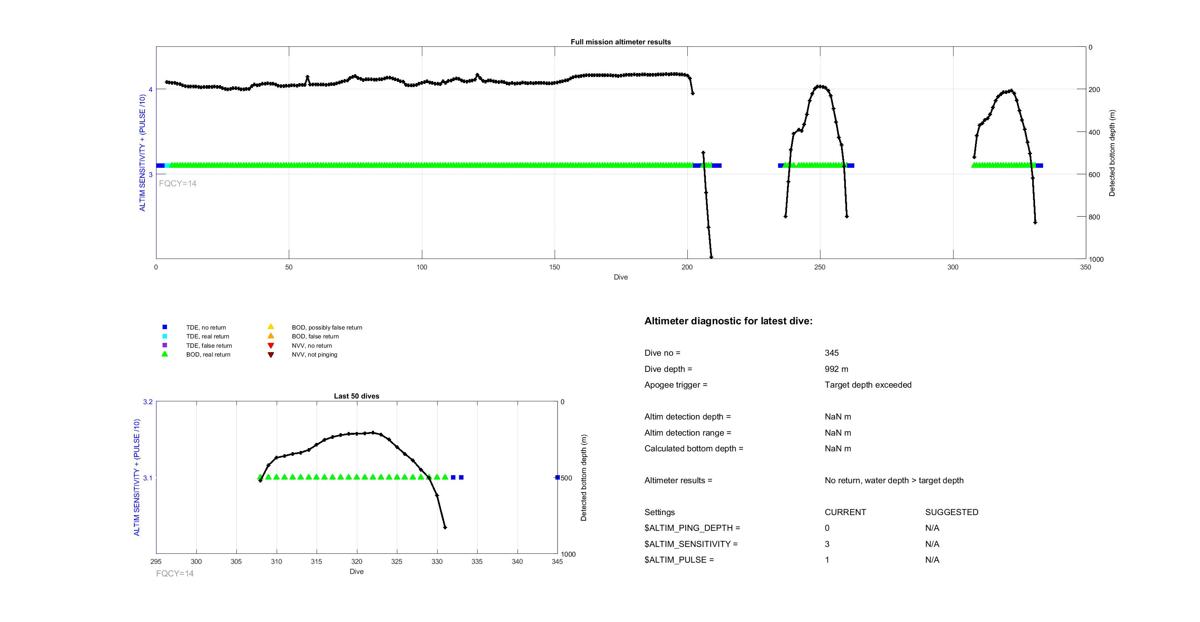Click the 'Apogee trigger =' label
The image size is (1200, 622).
(676, 385)
